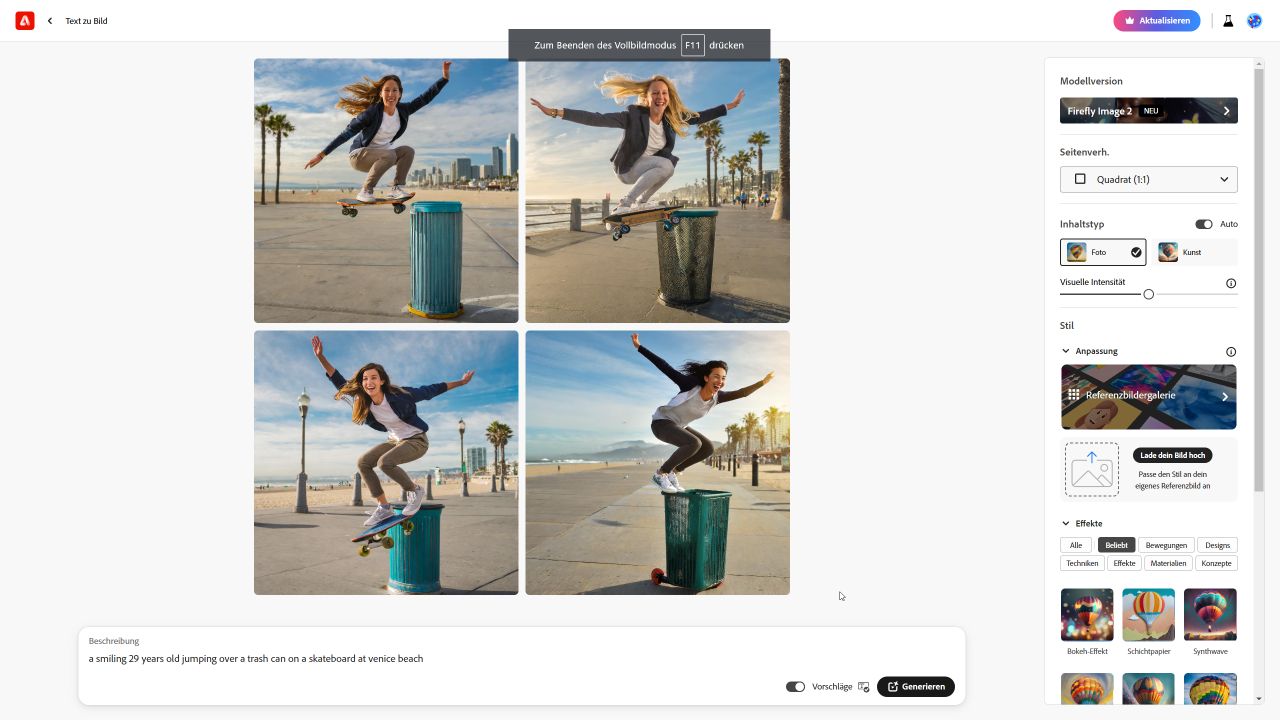This screenshot has height=720, width=1280.
Task: Collapse the Anpassung section
Action: coord(1066,351)
